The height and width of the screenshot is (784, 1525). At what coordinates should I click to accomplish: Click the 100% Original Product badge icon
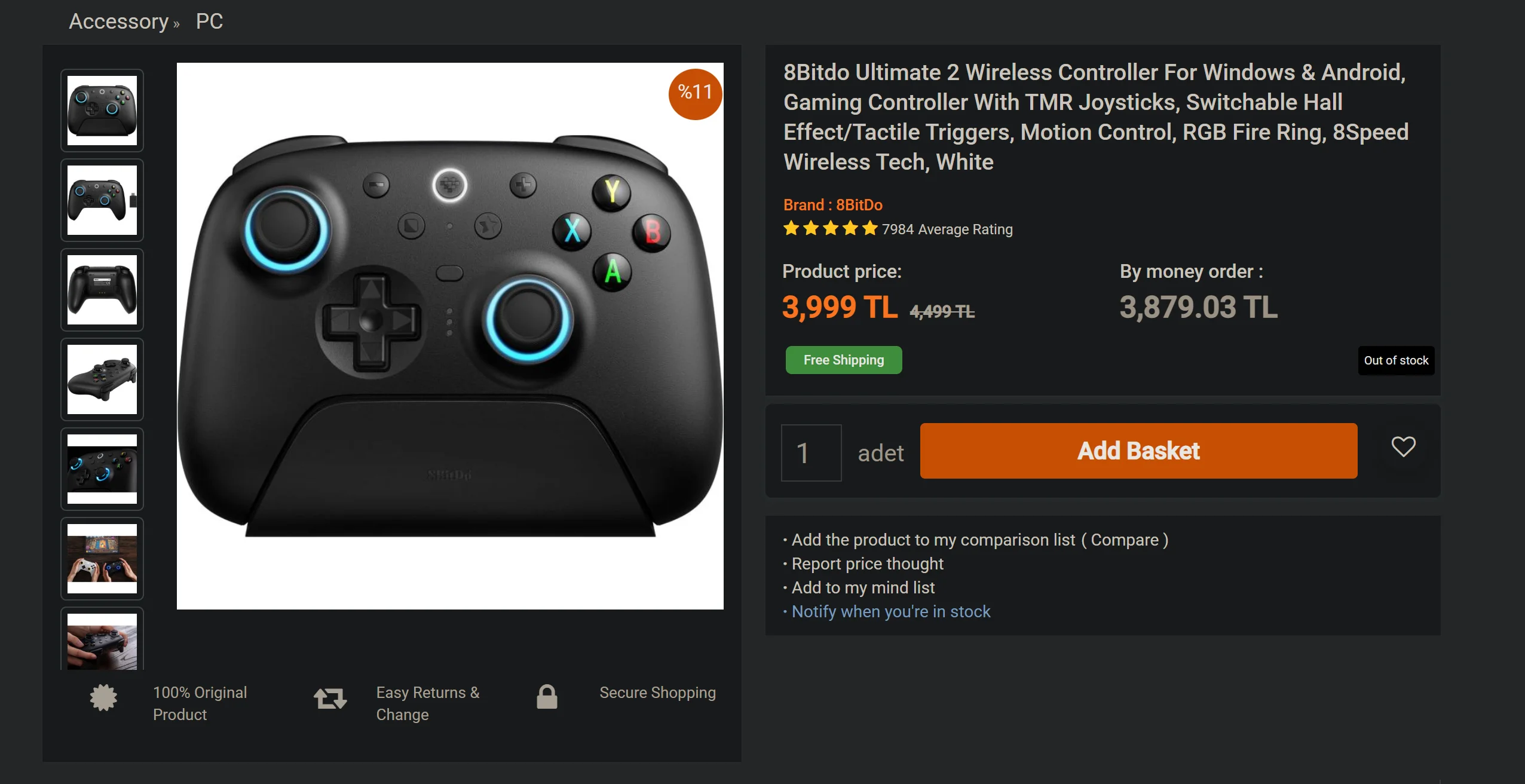[x=103, y=697]
